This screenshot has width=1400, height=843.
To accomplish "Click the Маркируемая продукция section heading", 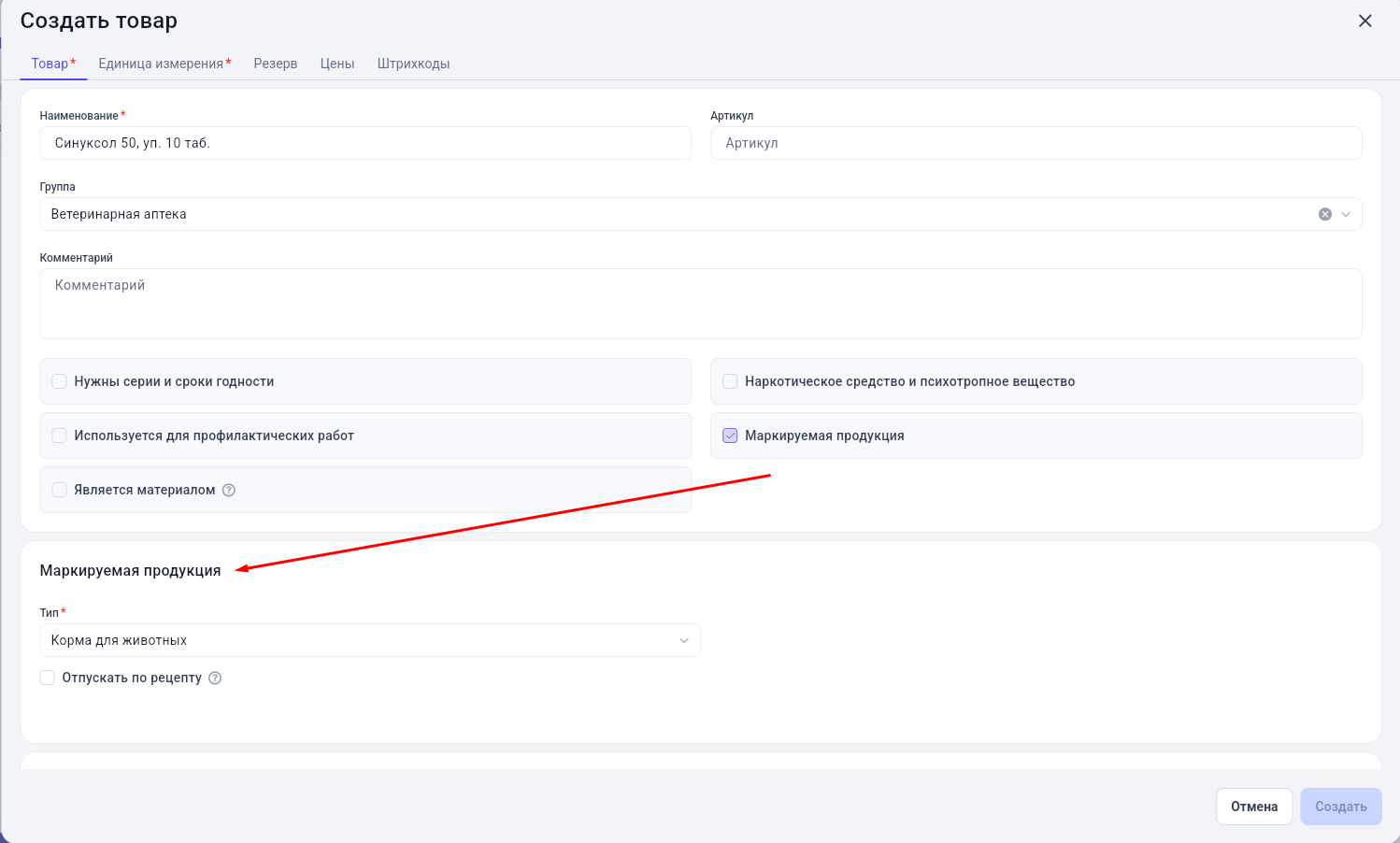I will point(130,570).
